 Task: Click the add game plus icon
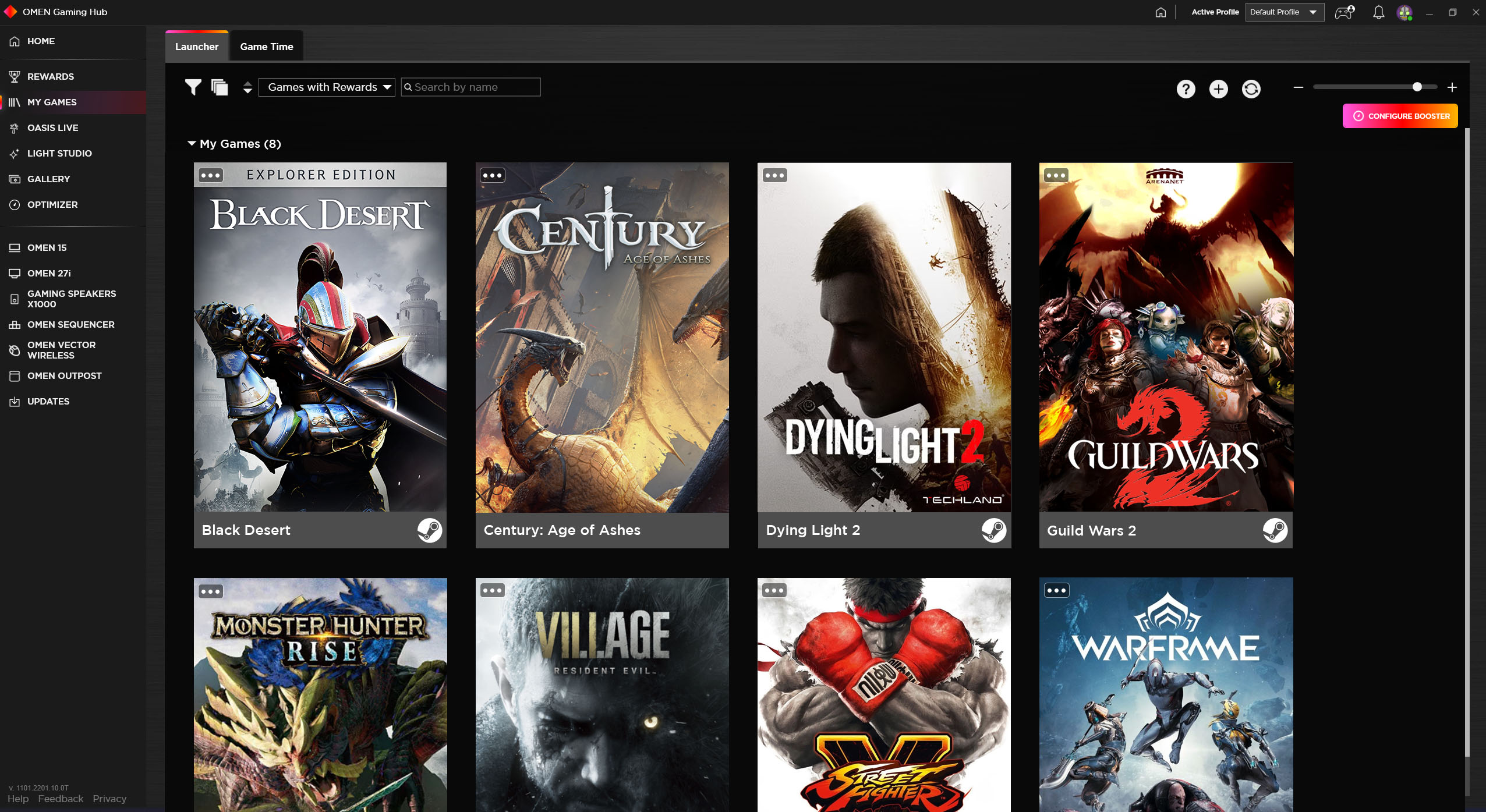(x=1218, y=88)
